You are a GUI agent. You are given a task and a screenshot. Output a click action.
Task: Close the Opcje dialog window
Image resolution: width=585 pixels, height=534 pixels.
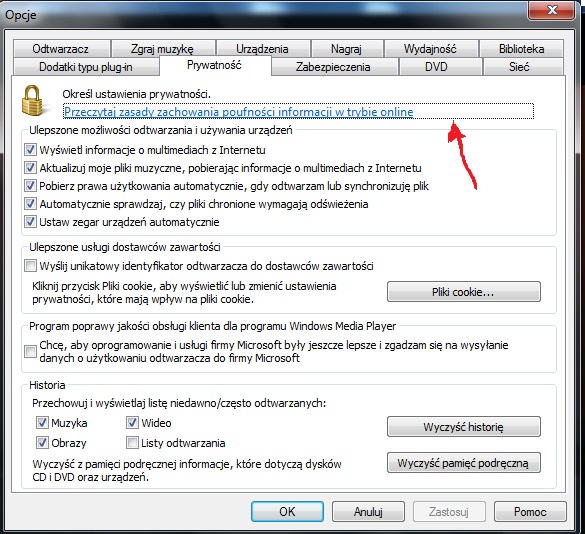tap(552, 10)
